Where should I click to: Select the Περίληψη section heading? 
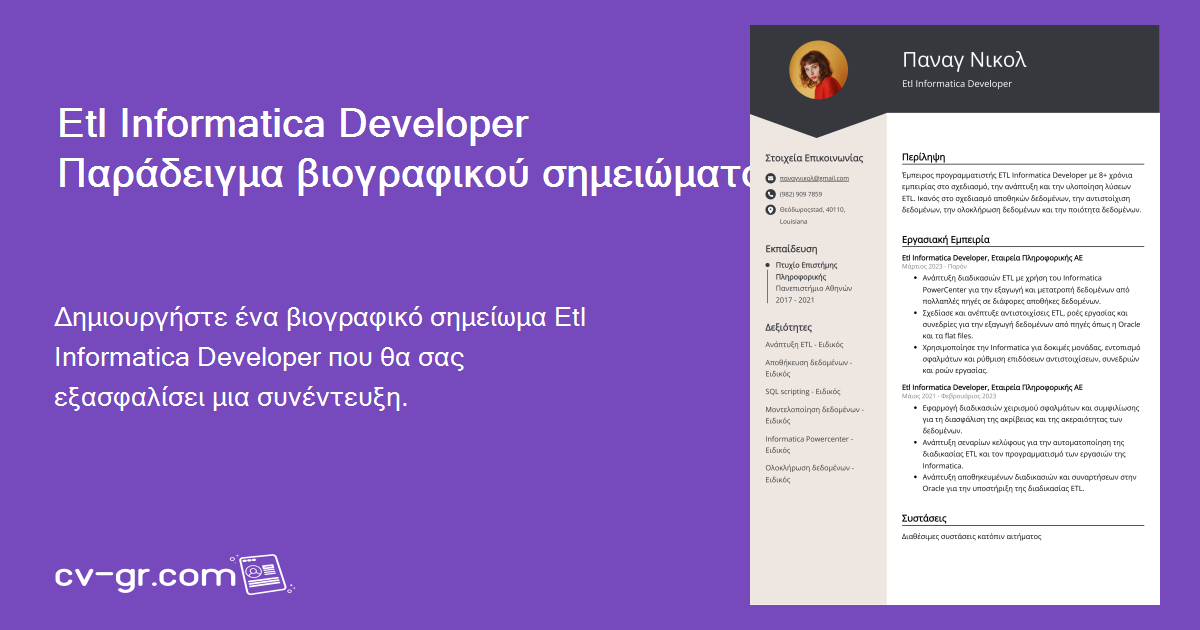(x=923, y=157)
